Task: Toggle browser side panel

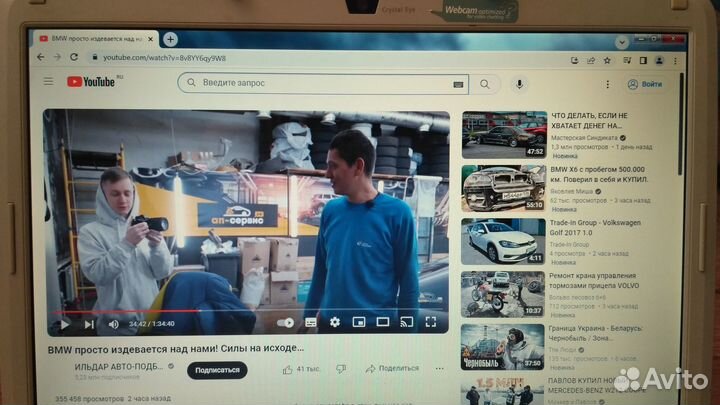Action: click(x=643, y=60)
